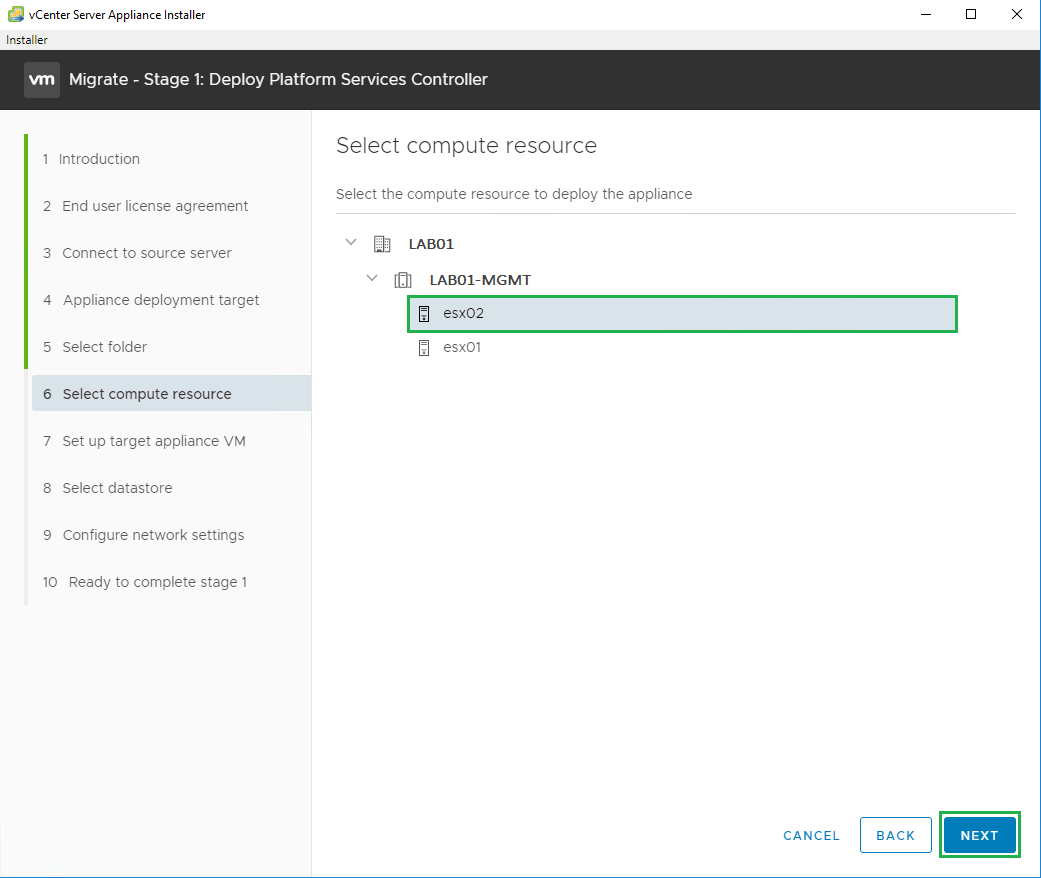Click the esx01 host icon
Screen dimensions: 1041x878
(424, 348)
